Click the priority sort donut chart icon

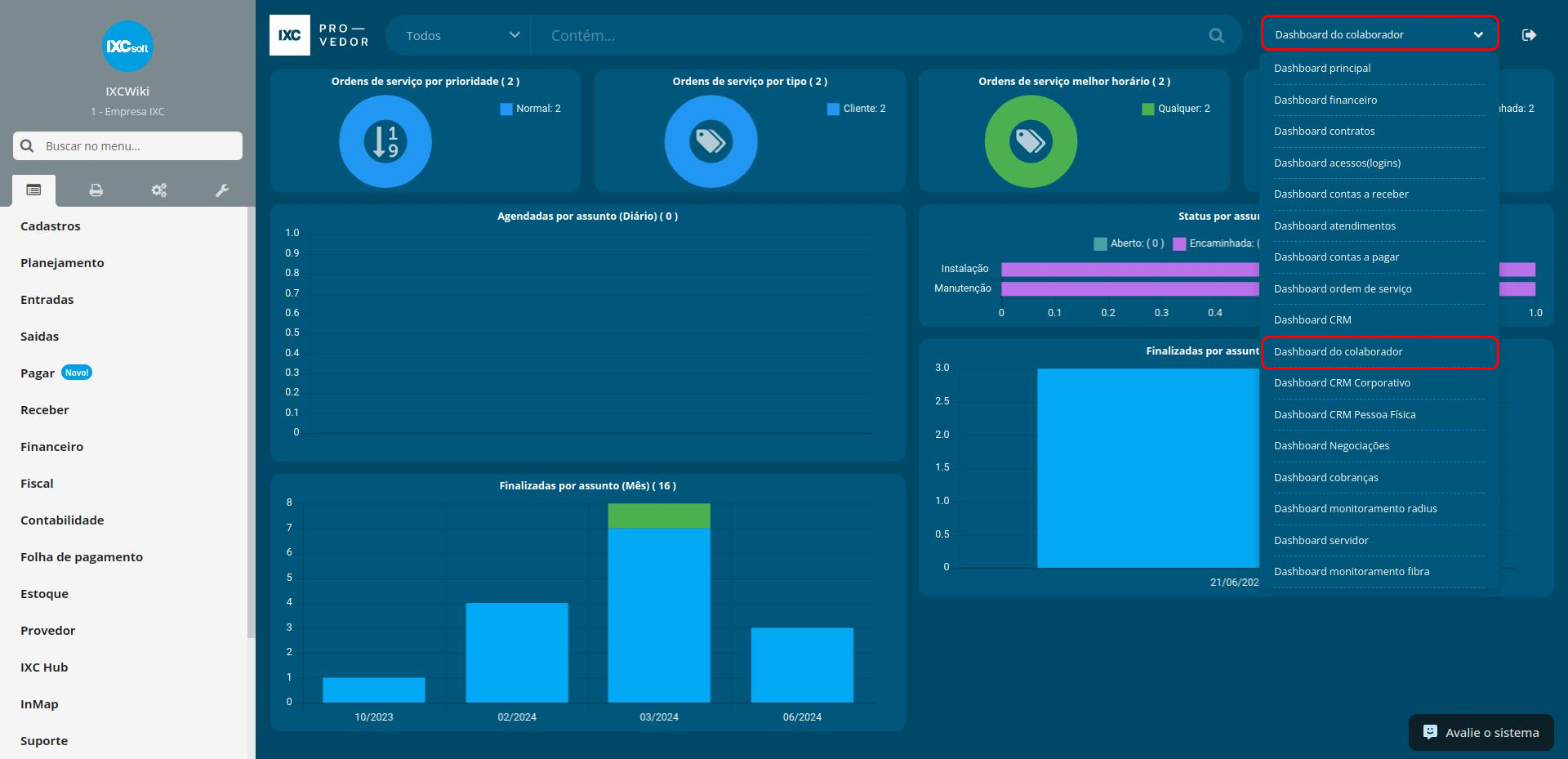[x=385, y=141]
